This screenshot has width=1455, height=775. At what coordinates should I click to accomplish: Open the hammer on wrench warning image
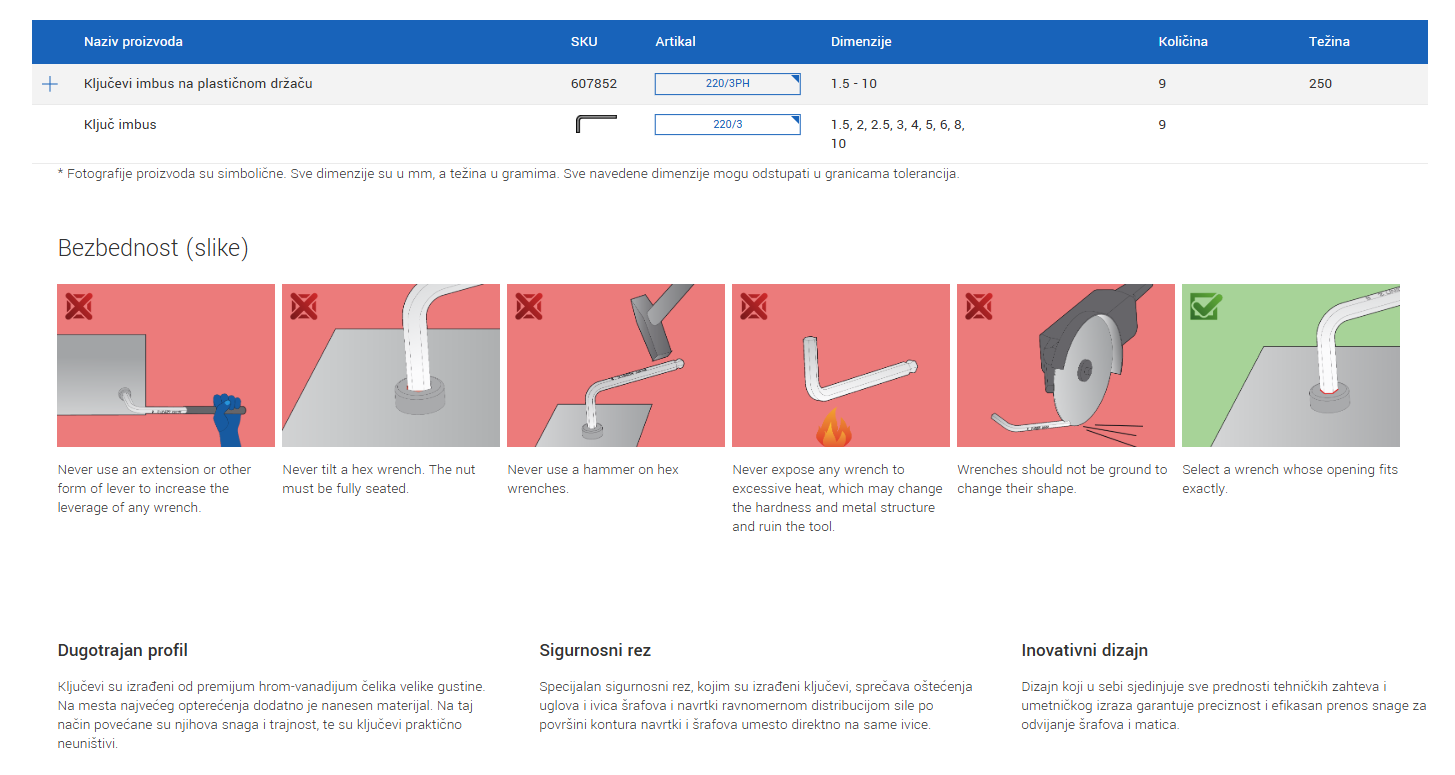616,366
